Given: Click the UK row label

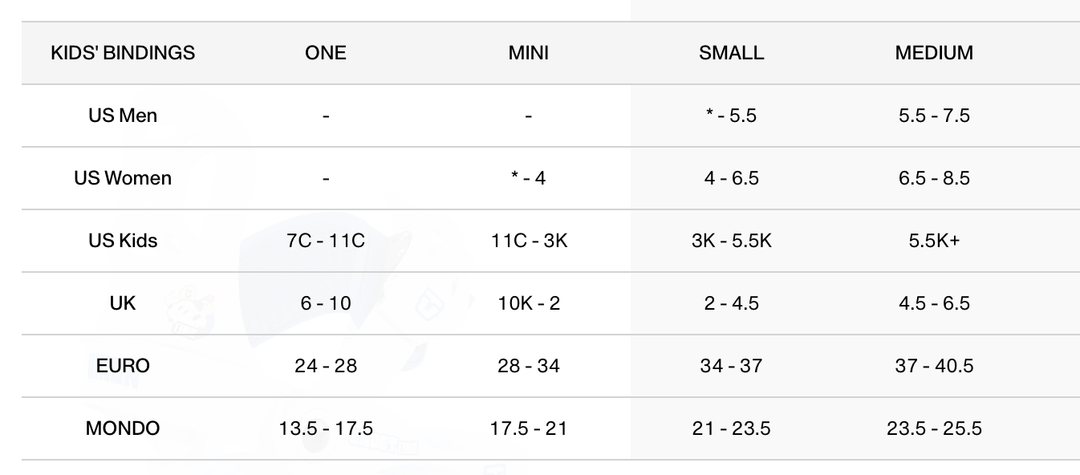Looking at the screenshot, I should point(122,303).
